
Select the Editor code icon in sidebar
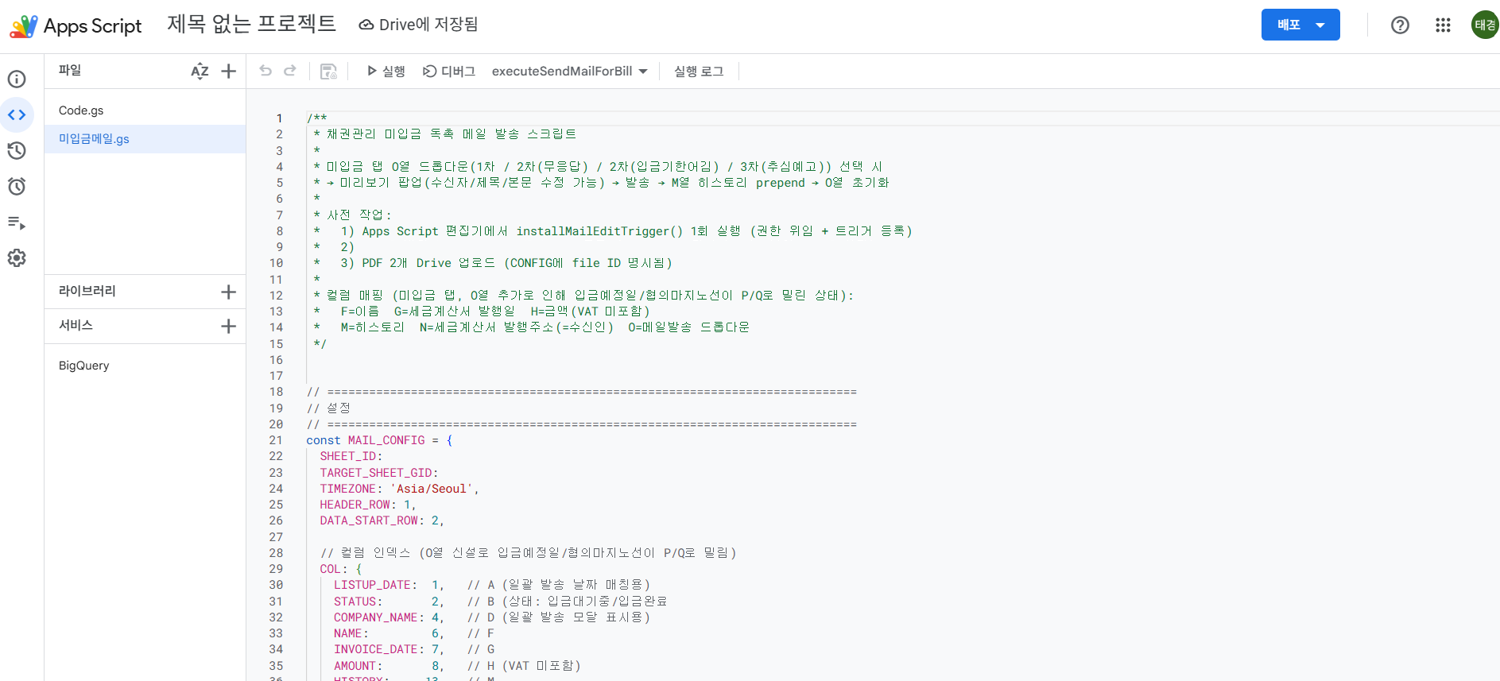click(x=17, y=115)
